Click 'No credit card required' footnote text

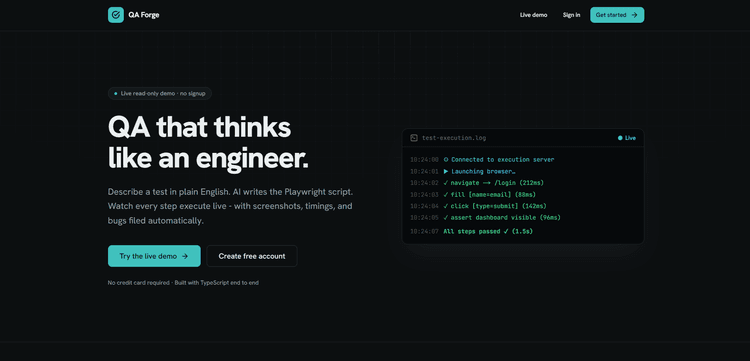(139, 283)
